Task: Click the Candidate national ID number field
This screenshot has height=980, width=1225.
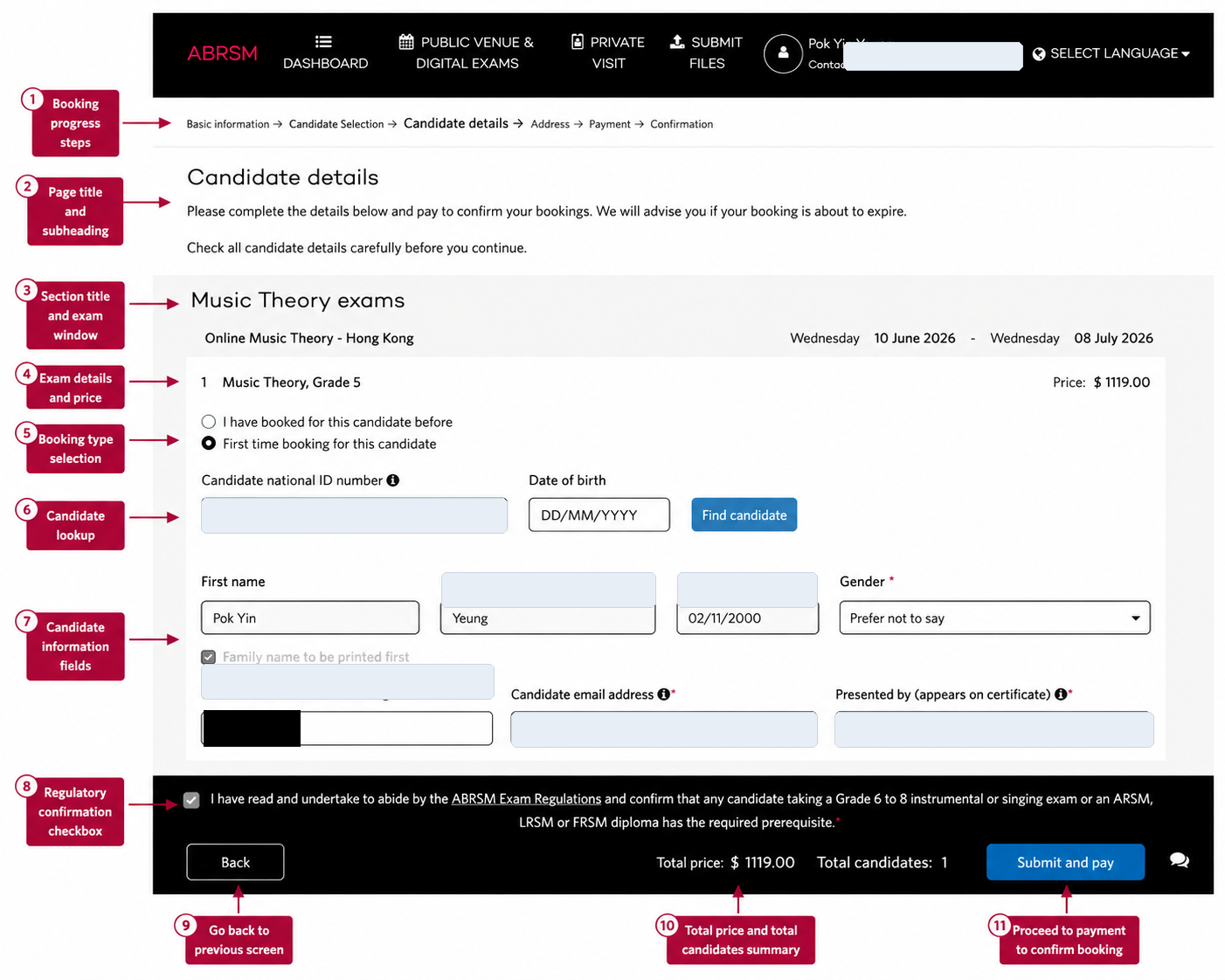Action: [x=354, y=515]
